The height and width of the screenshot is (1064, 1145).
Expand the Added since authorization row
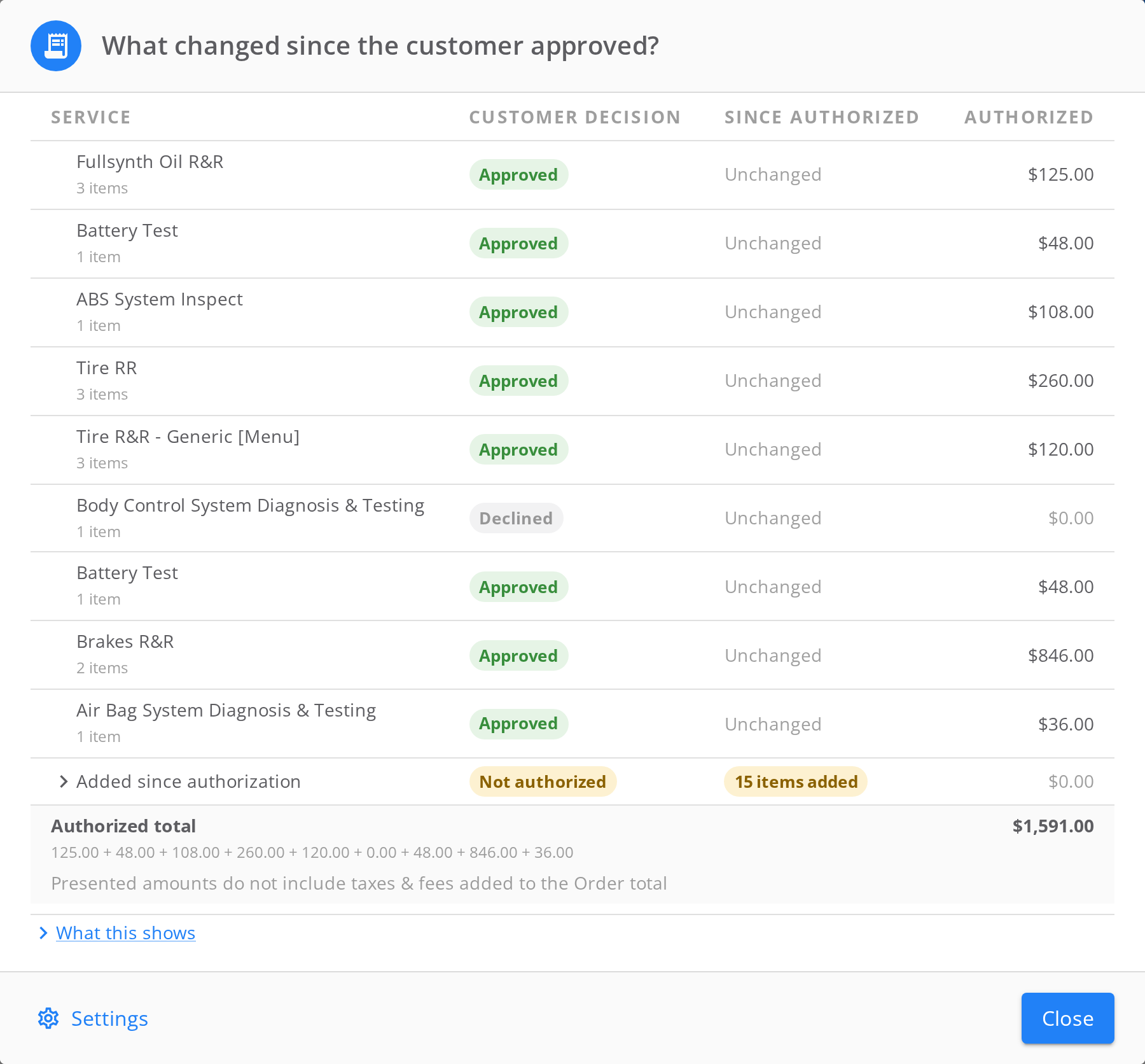tap(64, 781)
